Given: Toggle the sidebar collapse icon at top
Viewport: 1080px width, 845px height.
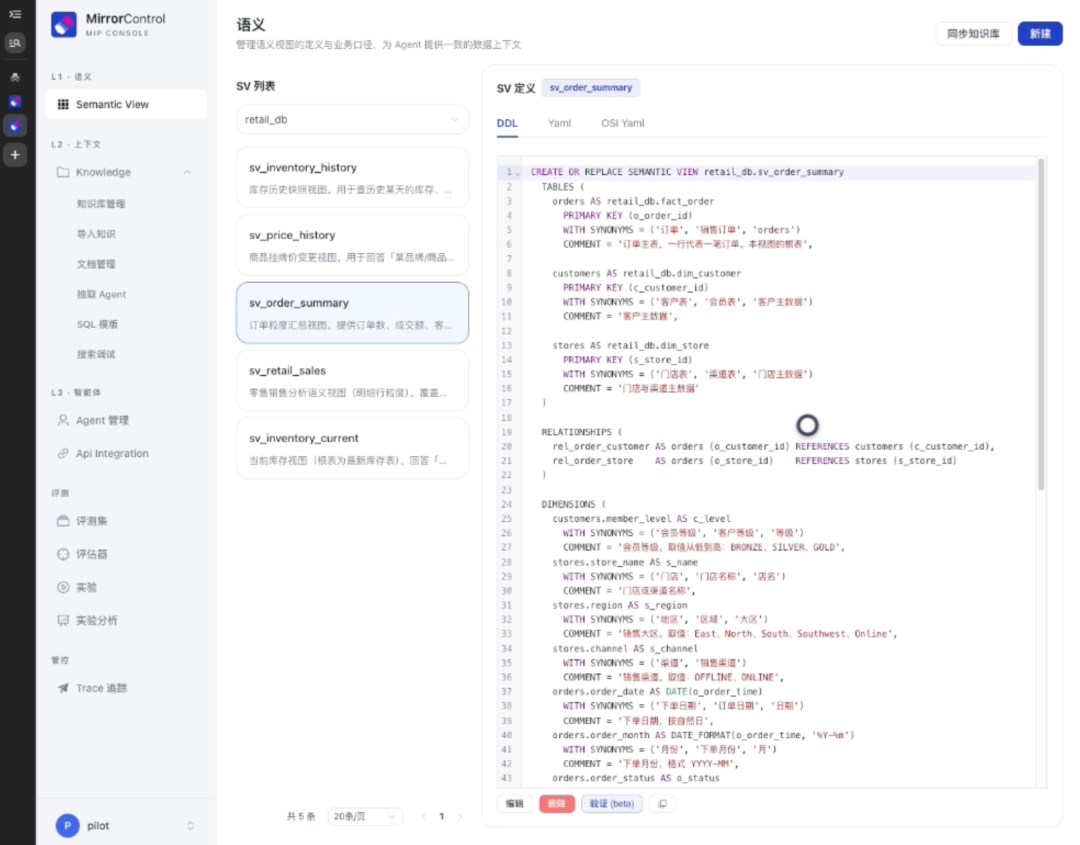Looking at the screenshot, I should (x=14, y=14).
